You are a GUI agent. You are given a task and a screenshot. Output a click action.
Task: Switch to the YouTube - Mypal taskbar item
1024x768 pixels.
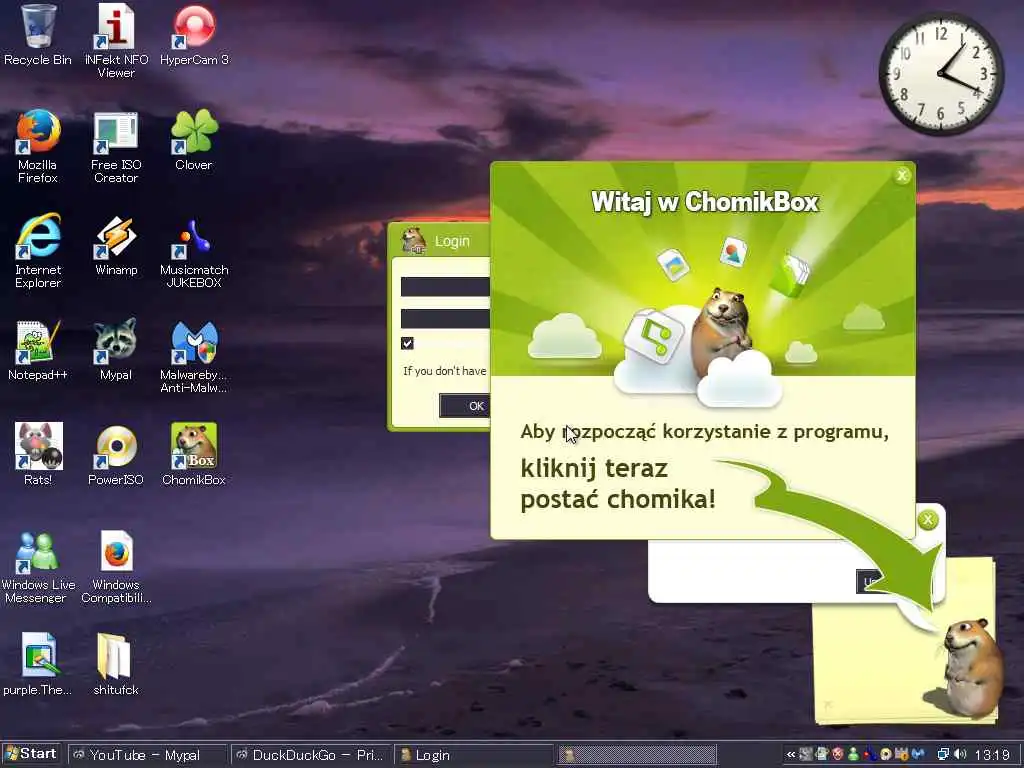pos(148,755)
